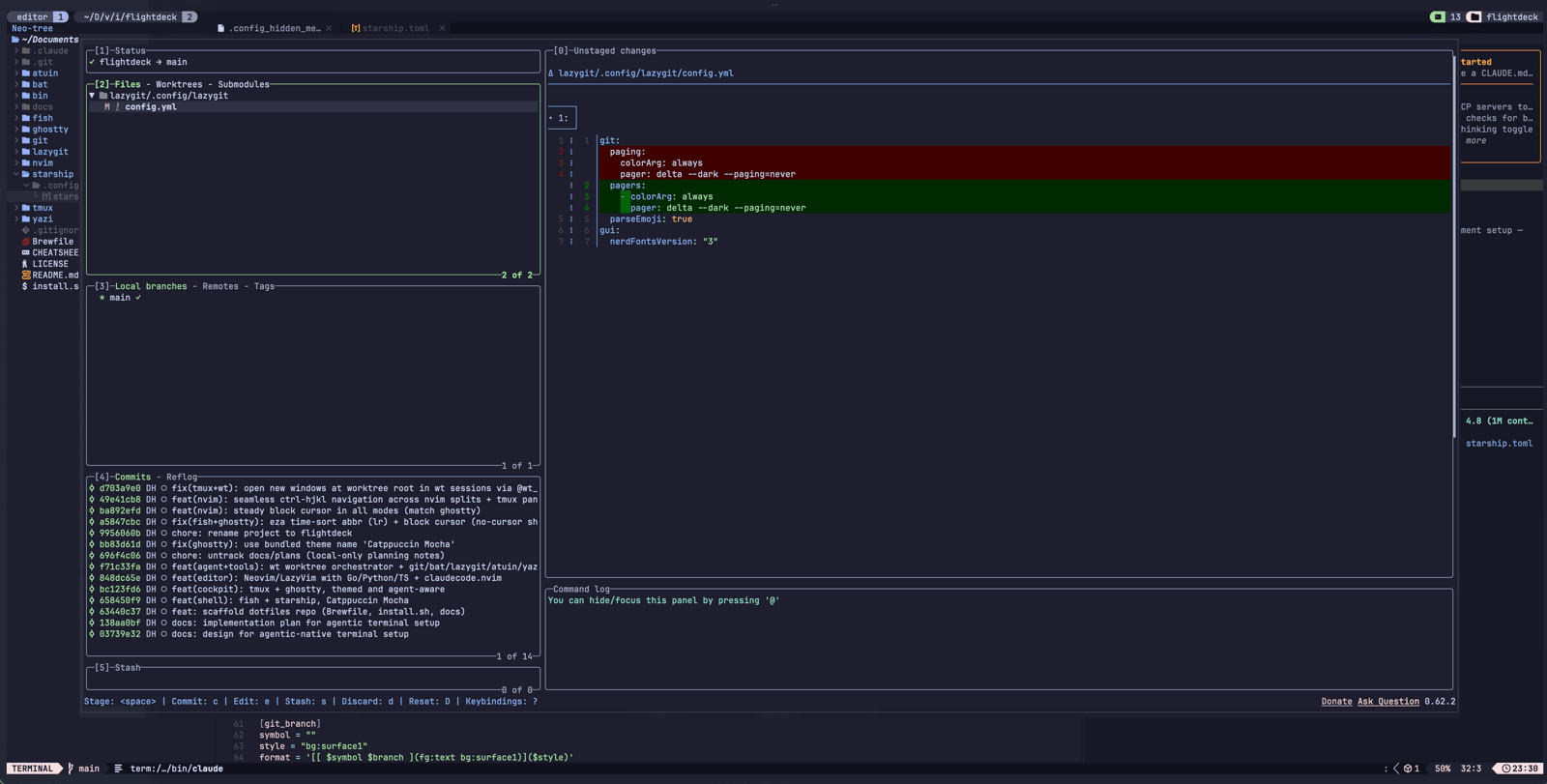Viewport: 1547px width, 784px height.
Task: Click the install.sh shell script icon
Action: point(25,286)
